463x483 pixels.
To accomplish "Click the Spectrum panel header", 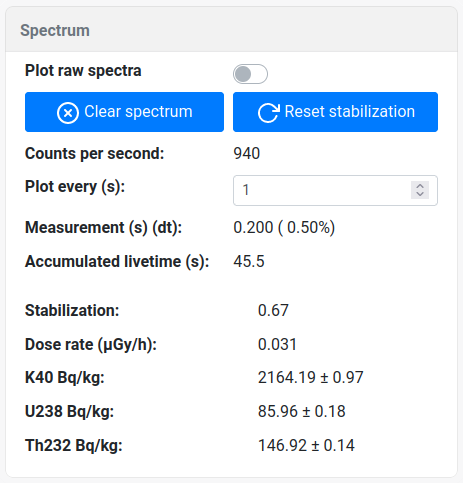I will (231, 30).
